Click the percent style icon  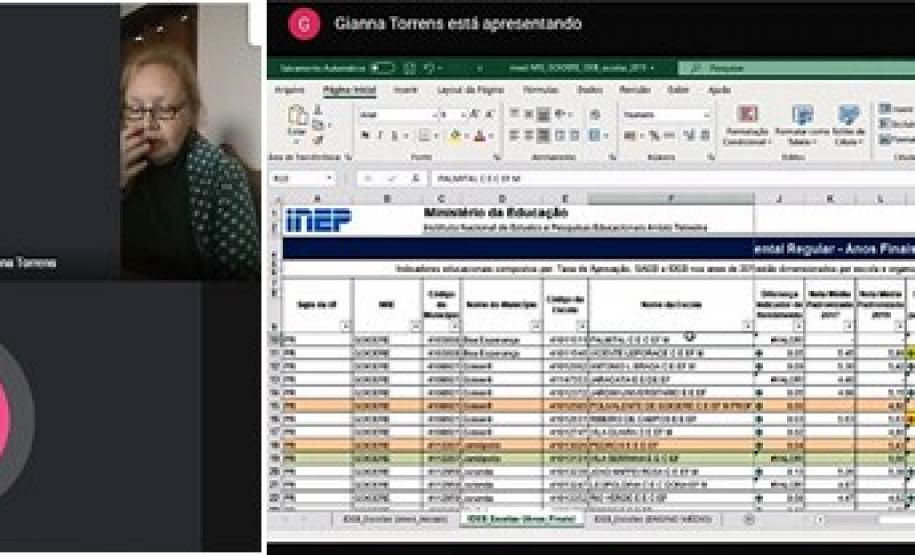[x=653, y=136]
